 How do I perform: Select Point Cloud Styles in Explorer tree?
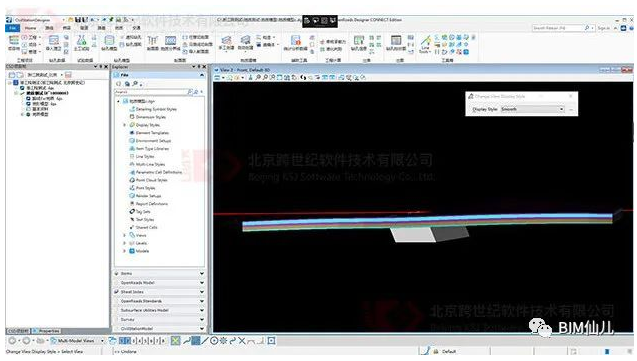click(x=152, y=180)
